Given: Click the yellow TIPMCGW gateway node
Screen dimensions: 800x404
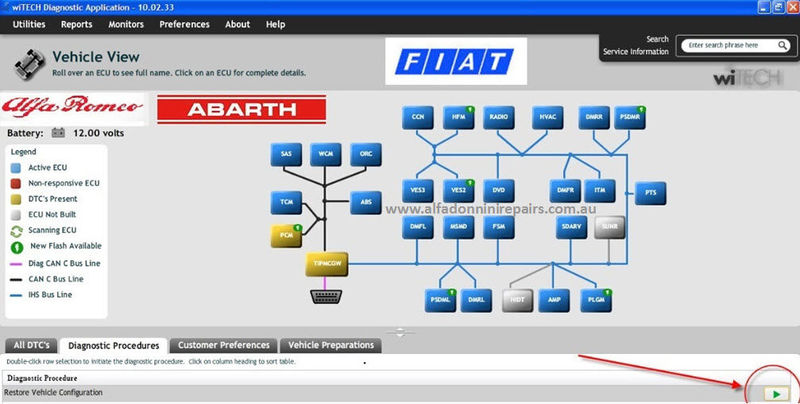Looking at the screenshot, I should point(327,264).
